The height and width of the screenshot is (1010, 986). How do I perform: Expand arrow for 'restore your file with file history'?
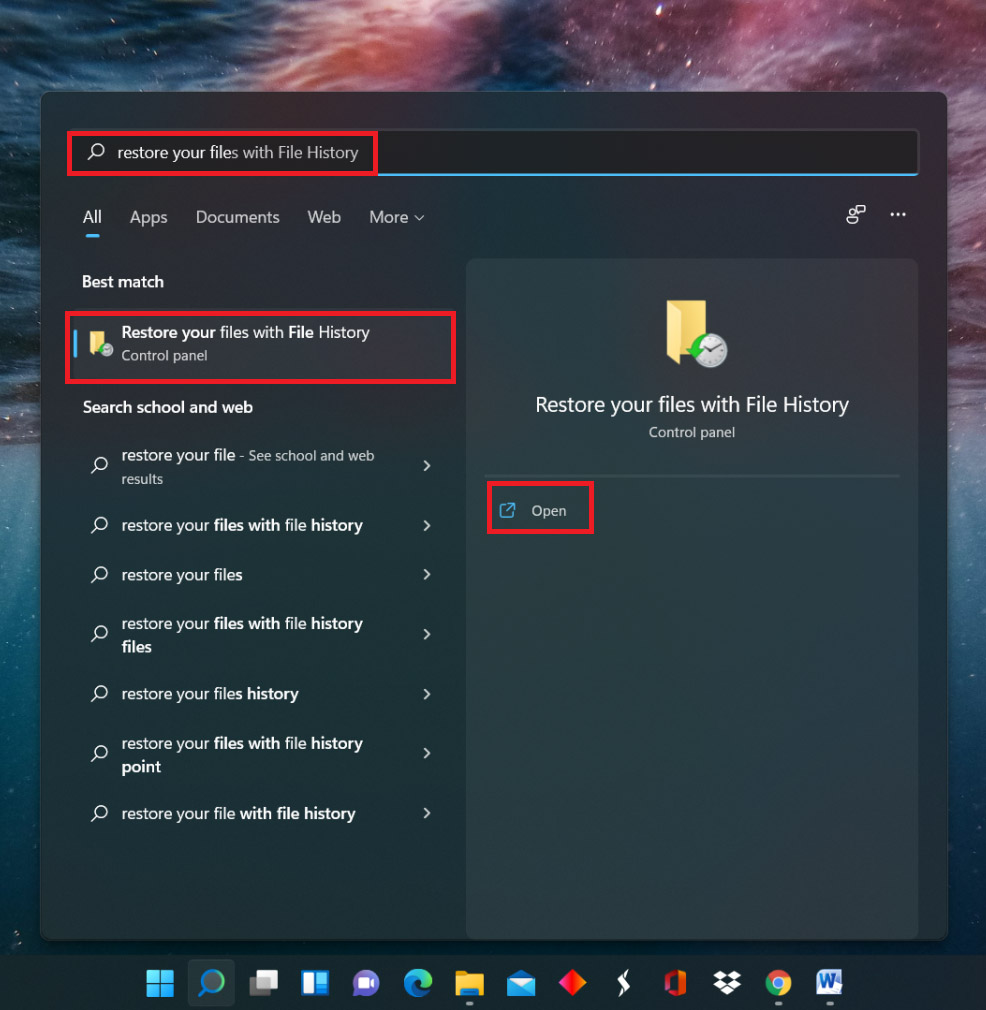point(427,814)
